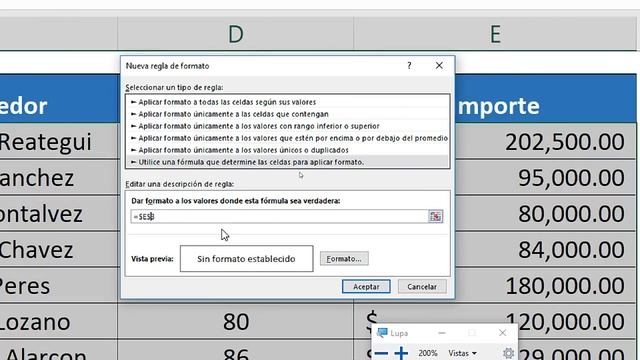Select column D header

pyautogui.click(x=236, y=34)
